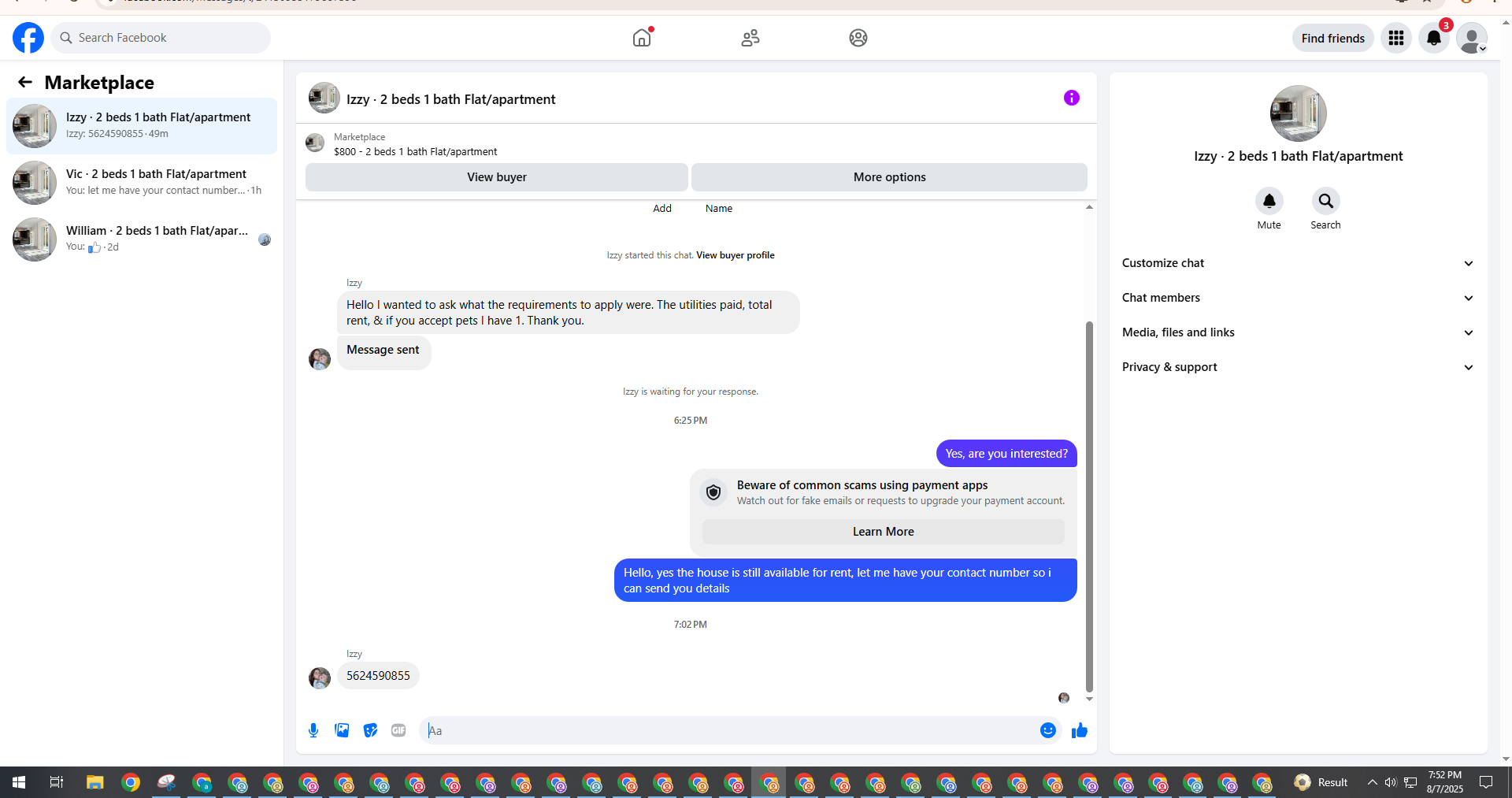The image size is (1512, 798).
Task: Click the chat scrollbar down arrow
Action: pos(1089,699)
